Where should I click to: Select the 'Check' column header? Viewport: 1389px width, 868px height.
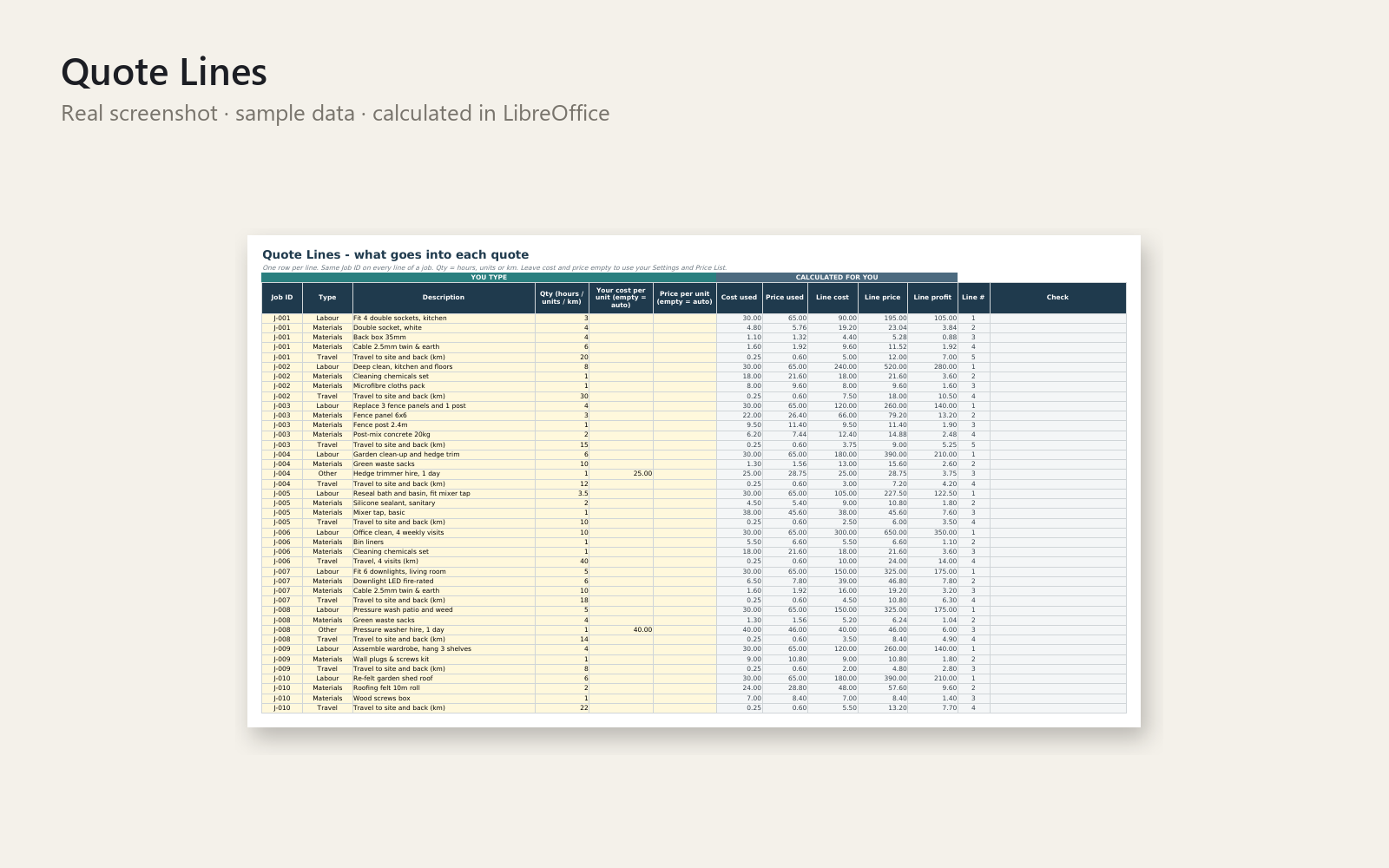[x=1057, y=298]
